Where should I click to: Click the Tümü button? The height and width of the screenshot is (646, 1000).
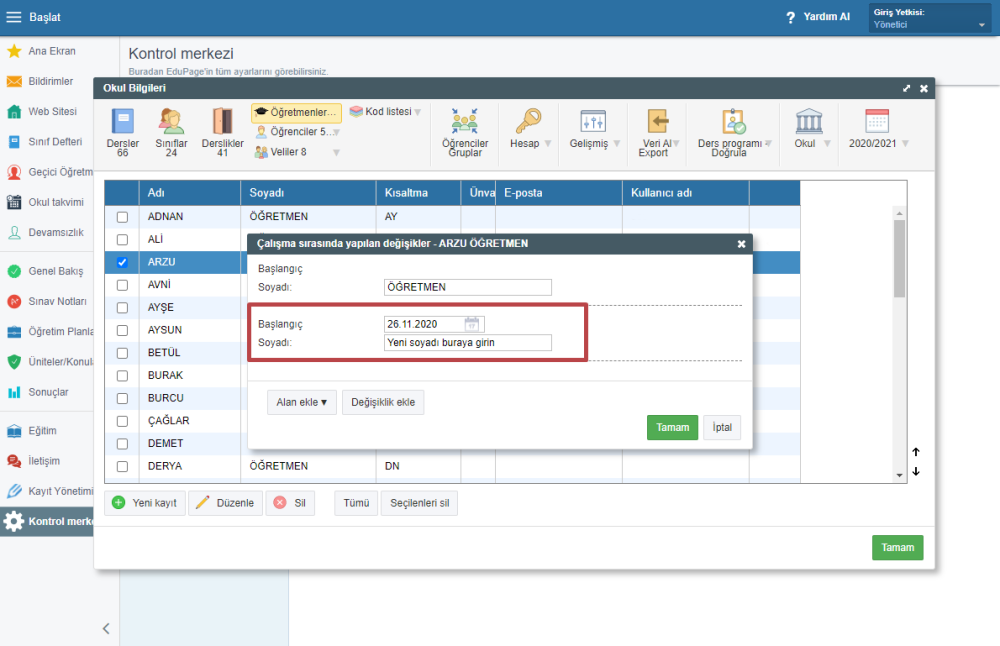[x=356, y=503]
